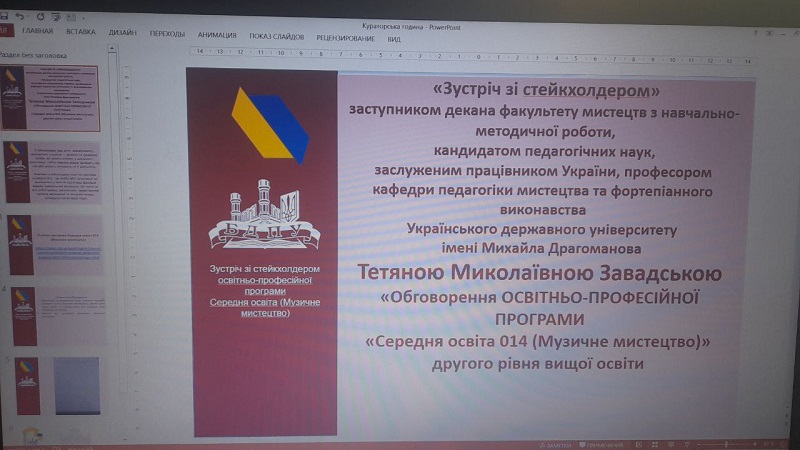Click the horizontal ruler above the slide

click(472, 56)
